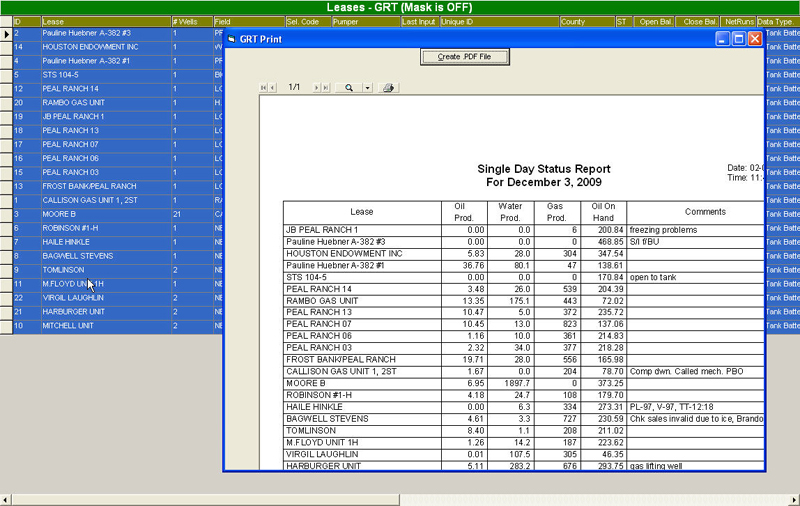Go to next page in print preview
This screenshot has height=506, width=800.
coord(316,88)
